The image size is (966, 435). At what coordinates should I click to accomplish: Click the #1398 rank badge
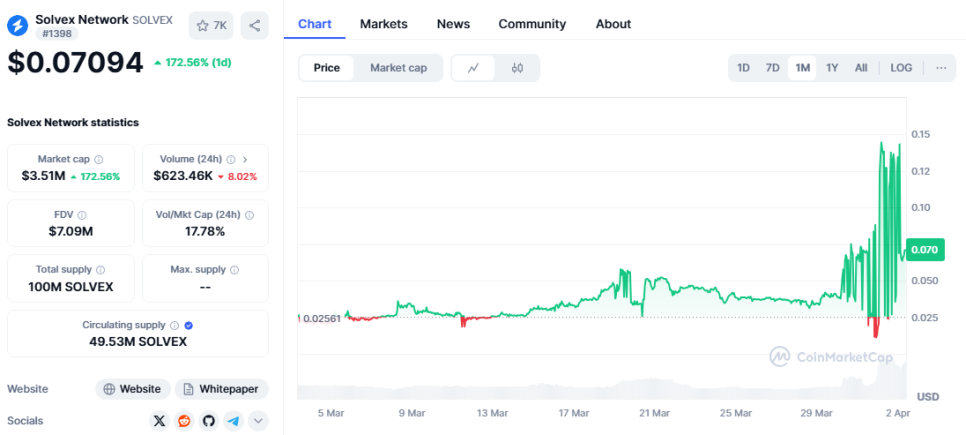pyautogui.click(x=57, y=34)
